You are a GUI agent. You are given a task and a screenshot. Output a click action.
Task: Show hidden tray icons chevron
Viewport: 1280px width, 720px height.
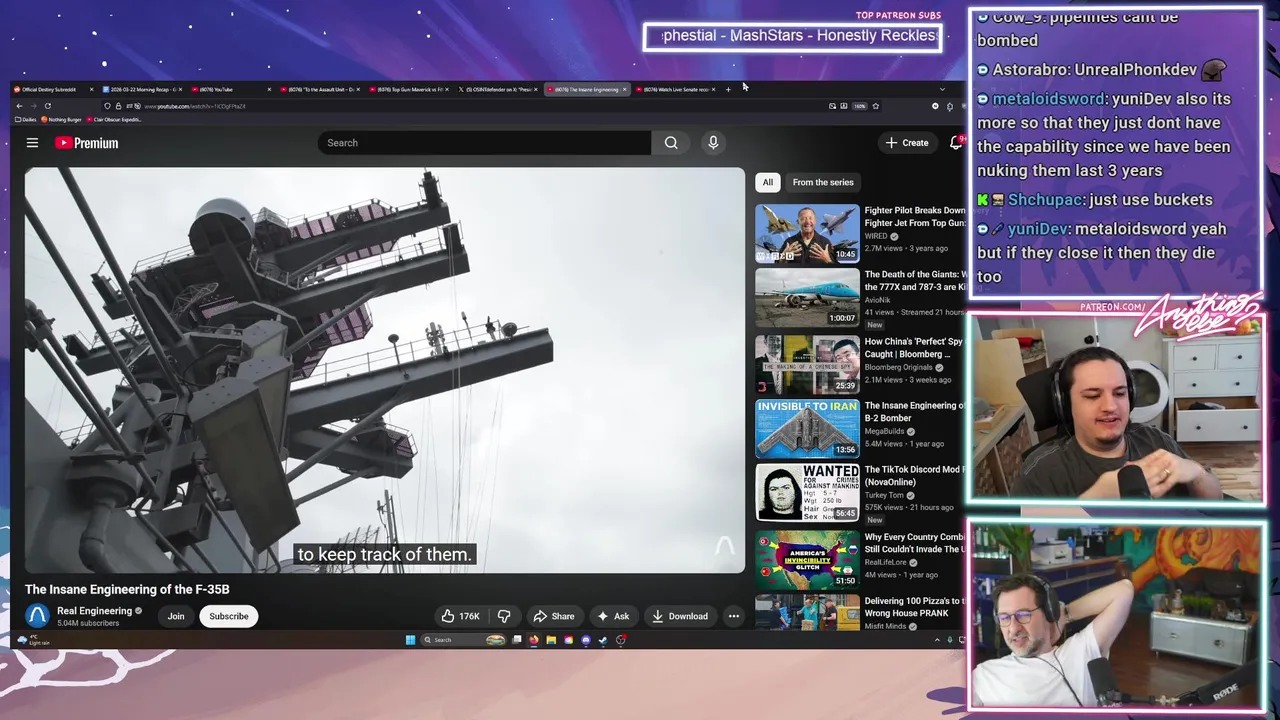[x=937, y=640]
